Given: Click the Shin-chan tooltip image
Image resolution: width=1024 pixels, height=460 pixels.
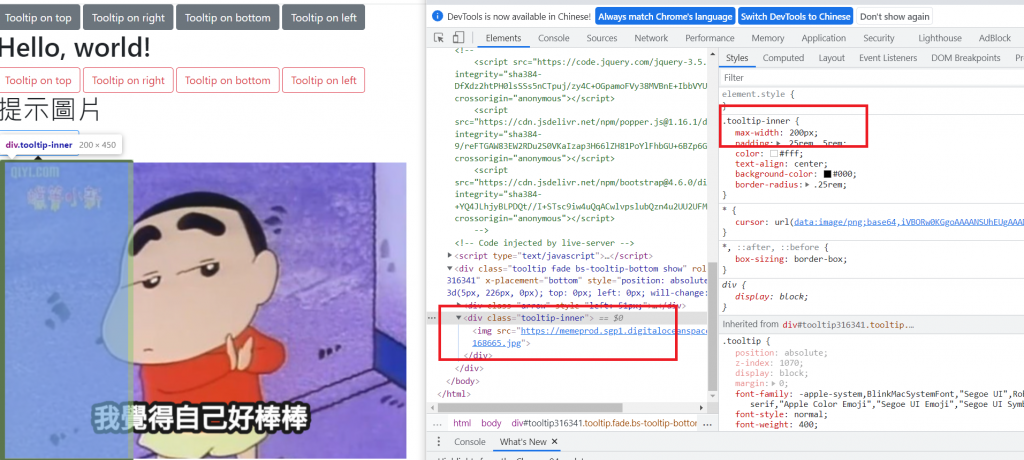Looking at the screenshot, I should coord(206,310).
